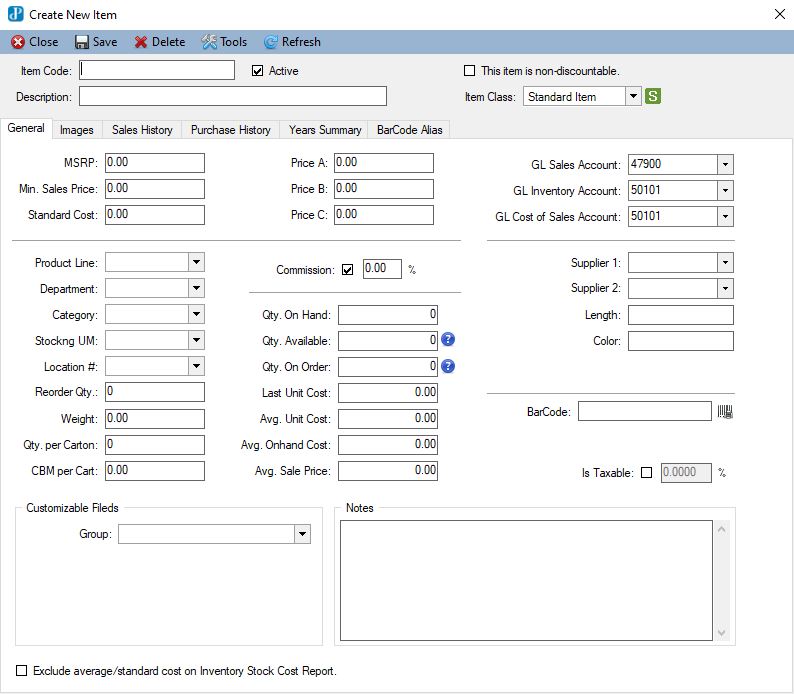Viewport: 794px width, 694px height.
Task: Click scroll up arrow in Notes box
Action: coord(722,529)
